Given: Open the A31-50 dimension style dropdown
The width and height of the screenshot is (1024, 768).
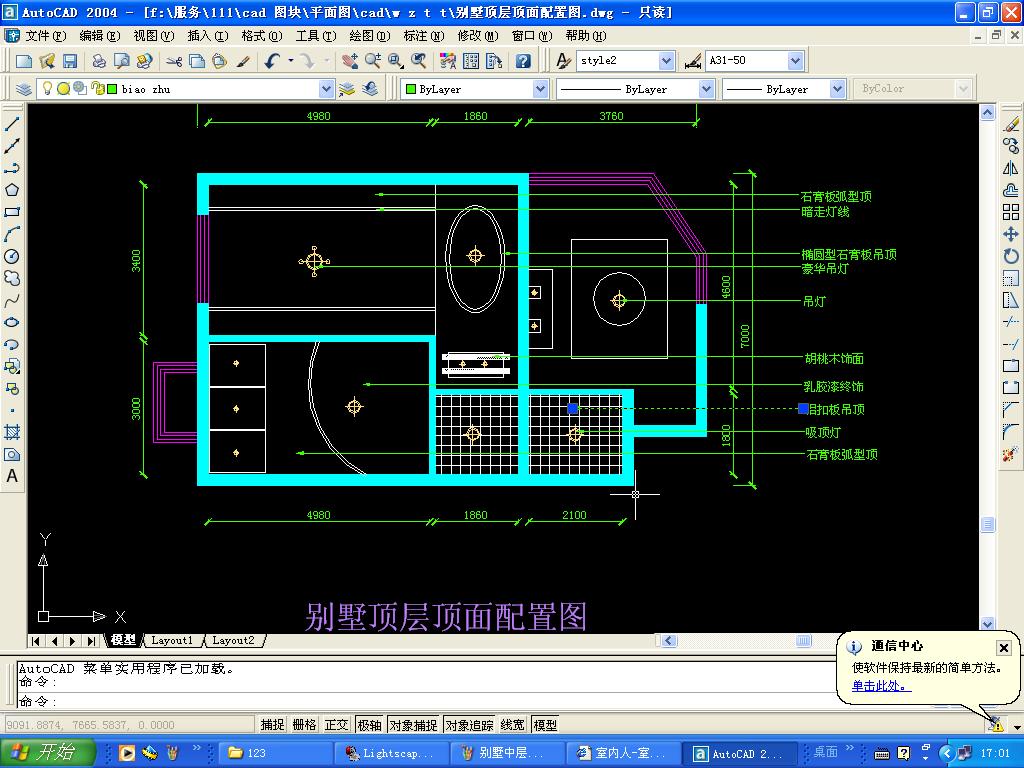Looking at the screenshot, I should click(795, 61).
